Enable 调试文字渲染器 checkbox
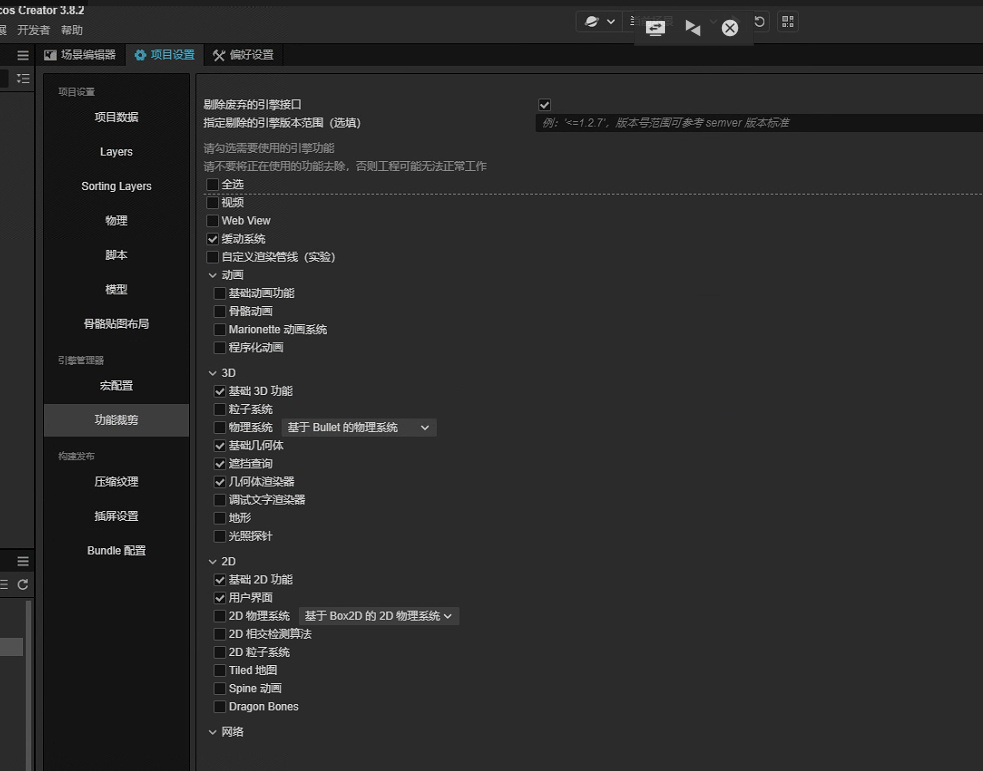 [x=219, y=500]
